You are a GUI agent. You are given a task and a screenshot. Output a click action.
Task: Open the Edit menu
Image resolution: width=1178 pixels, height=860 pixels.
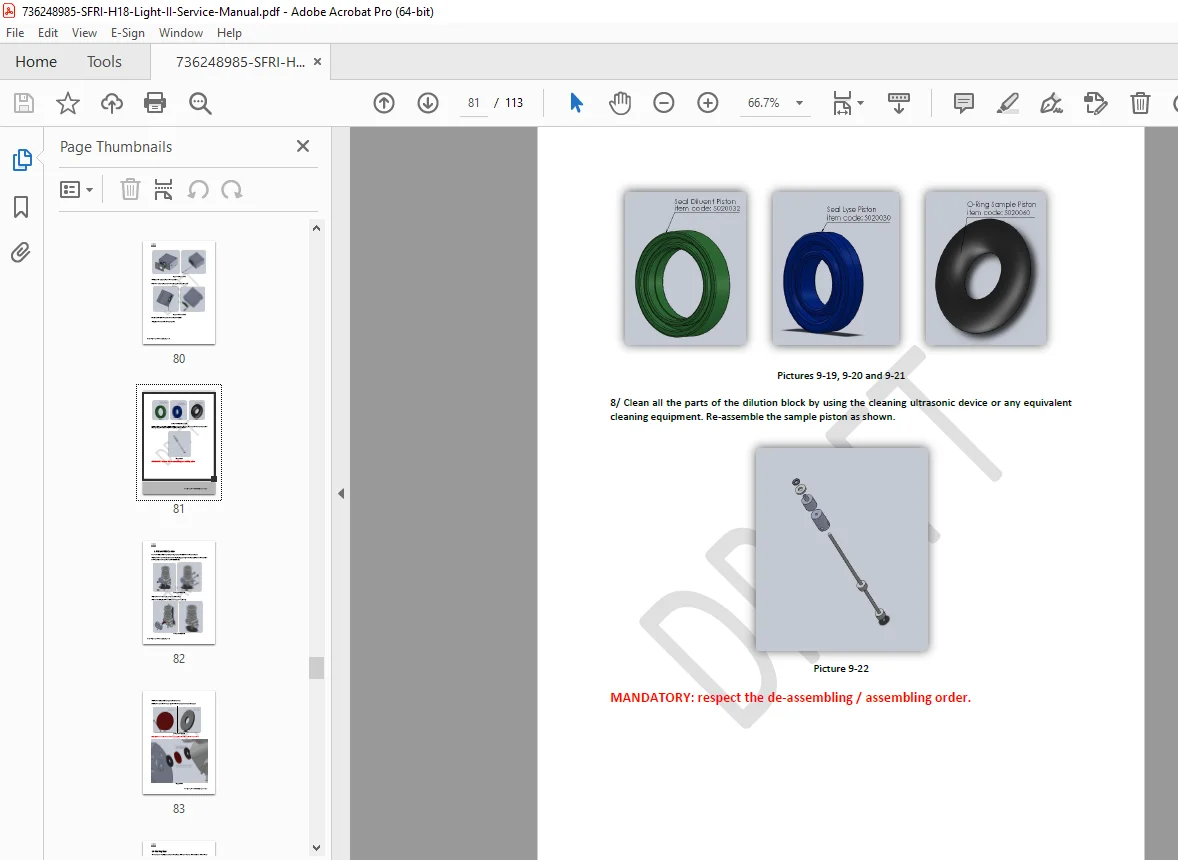point(48,33)
